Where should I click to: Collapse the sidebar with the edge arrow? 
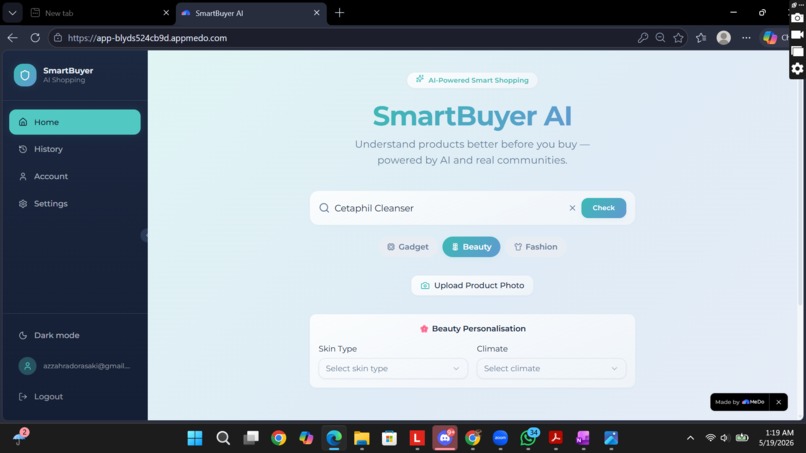point(145,235)
